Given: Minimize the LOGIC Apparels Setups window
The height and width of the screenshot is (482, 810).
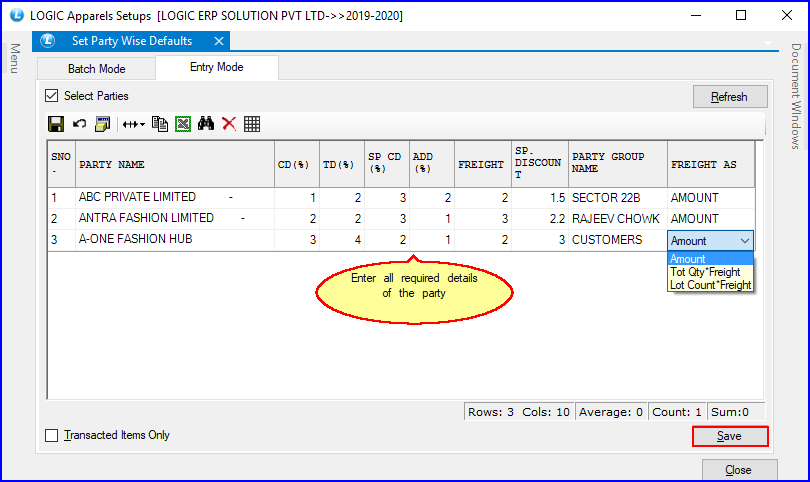Looking at the screenshot, I should click(x=696, y=15).
